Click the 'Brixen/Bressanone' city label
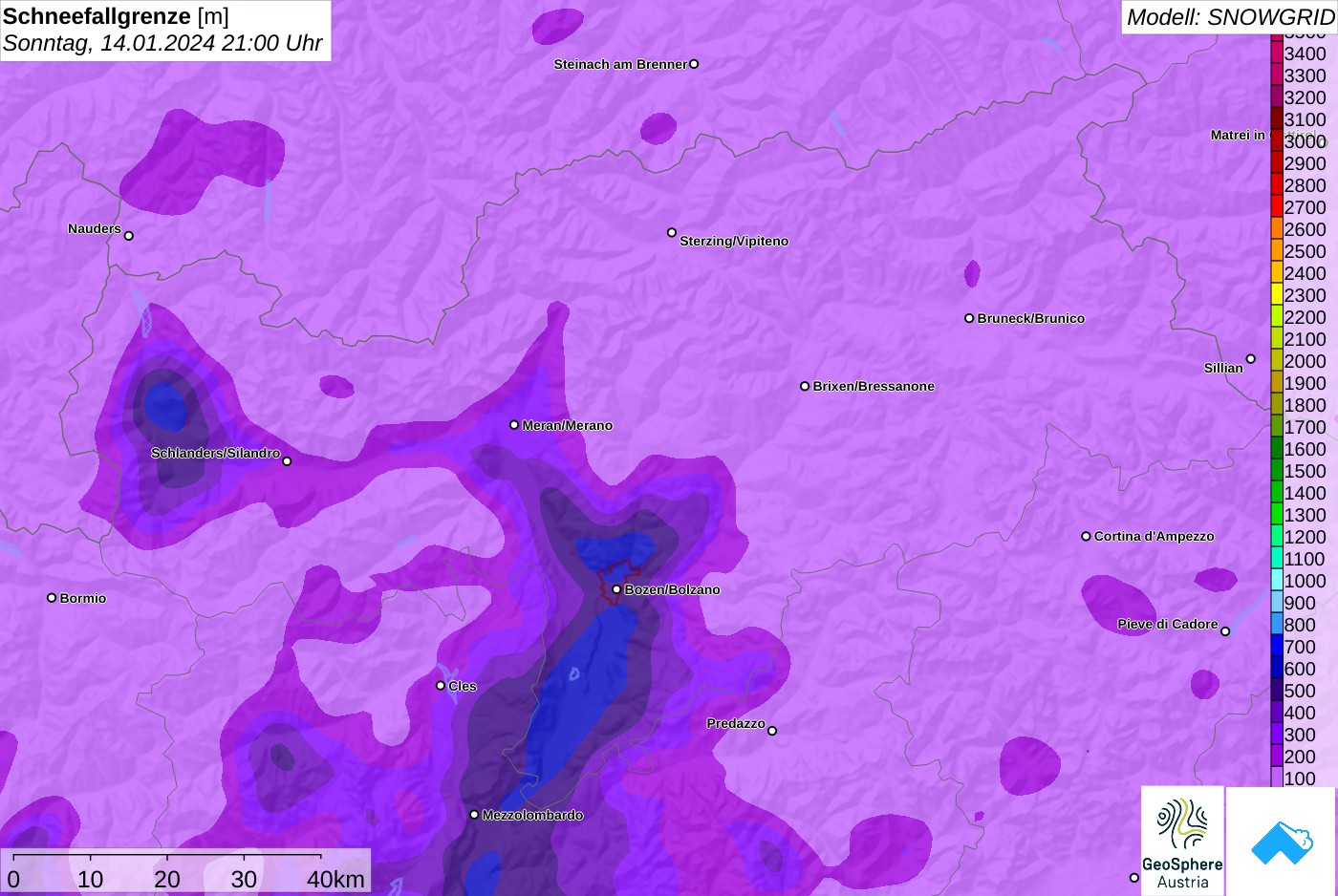This screenshot has height=896, width=1338. [x=874, y=386]
